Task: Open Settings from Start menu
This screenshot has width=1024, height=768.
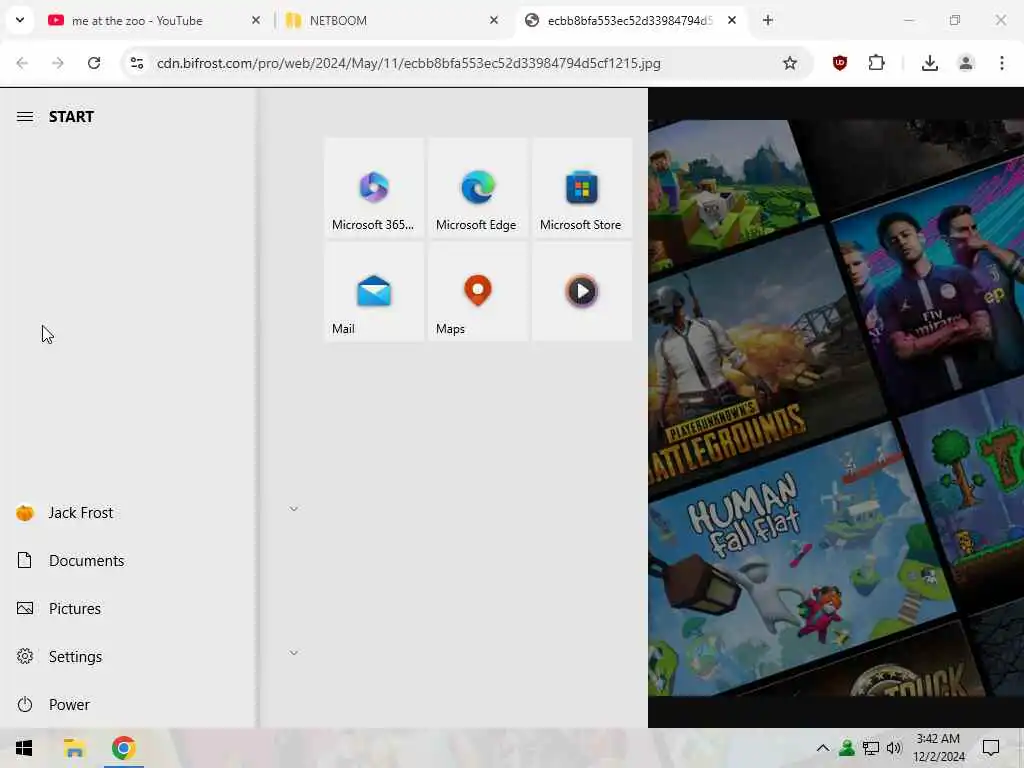Action: (127, 656)
